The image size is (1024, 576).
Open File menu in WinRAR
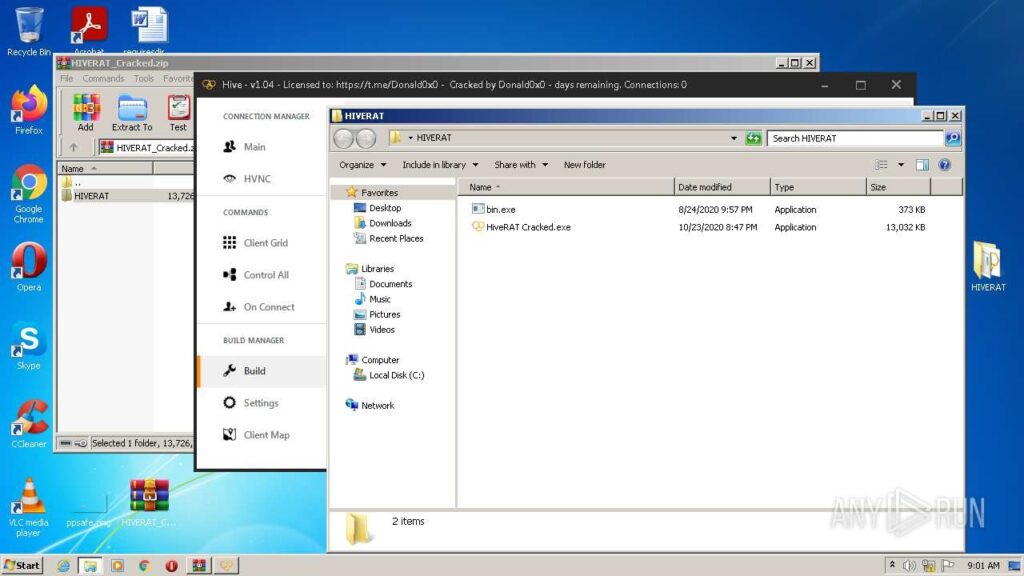[x=67, y=78]
